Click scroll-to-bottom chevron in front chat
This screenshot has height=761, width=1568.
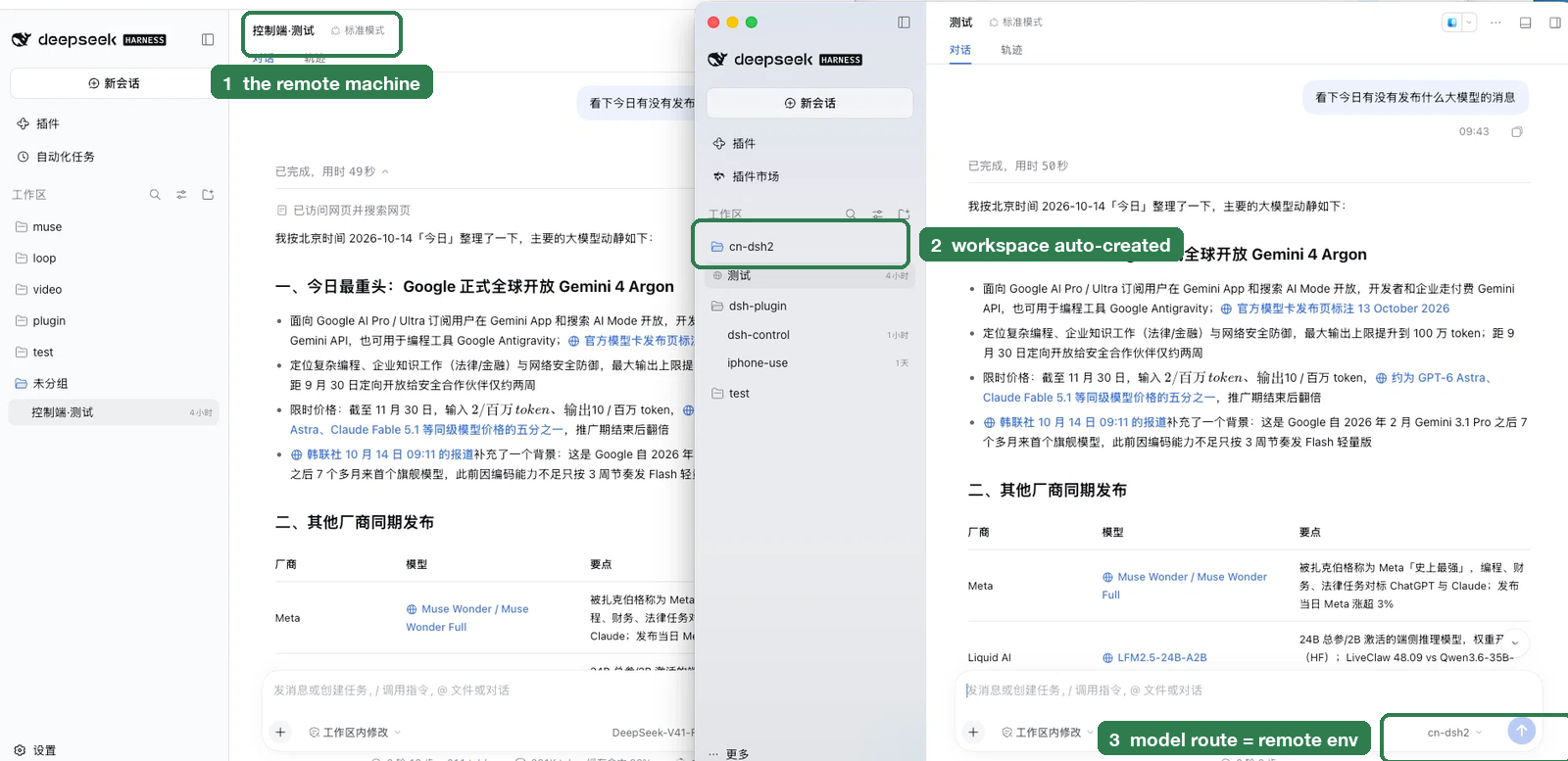(x=1515, y=642)
